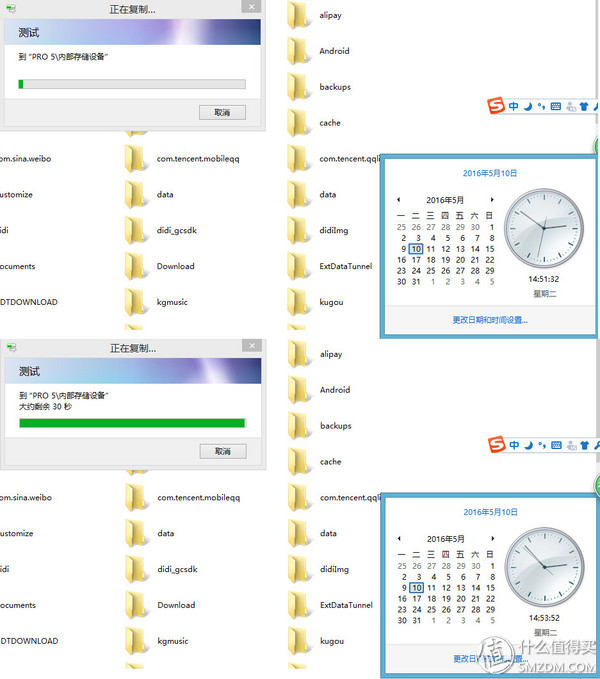
Task: Click 取消 in the copy dialog without remaining time
Action: point(222,113)
